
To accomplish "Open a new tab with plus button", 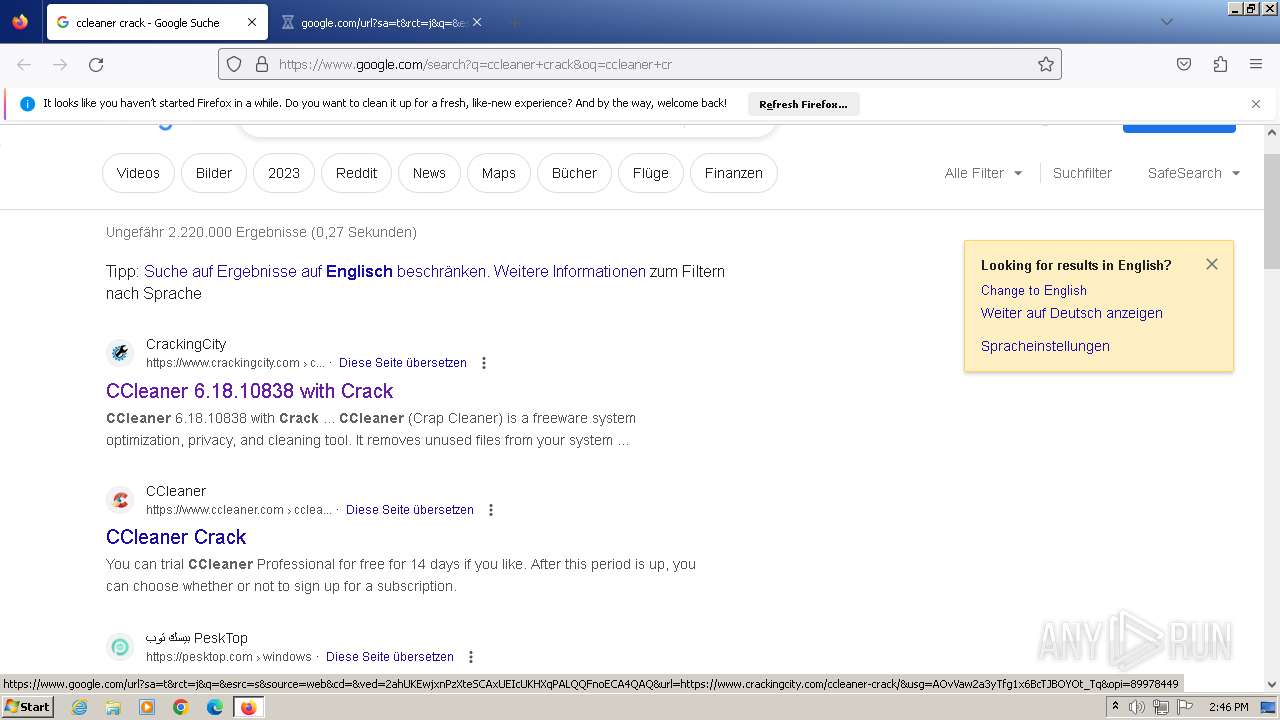I will tap(514, 22).
